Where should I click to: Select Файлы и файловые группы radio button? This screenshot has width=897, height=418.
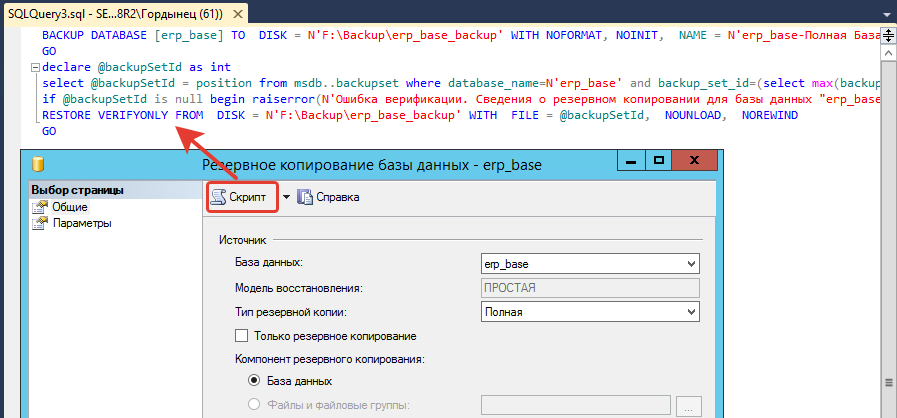pyautogui.click(x=253, y=405)
